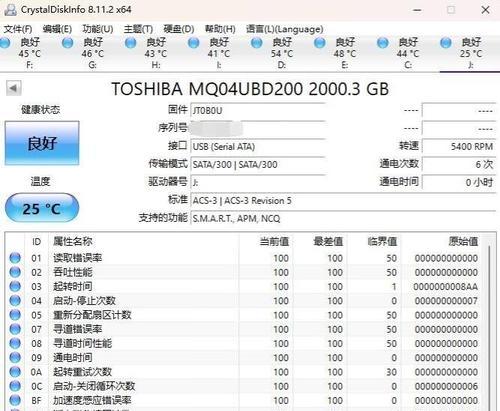Click the standard field ACS-3 Revision 5
The image size is (500, 411).
(x=343, y=201)
